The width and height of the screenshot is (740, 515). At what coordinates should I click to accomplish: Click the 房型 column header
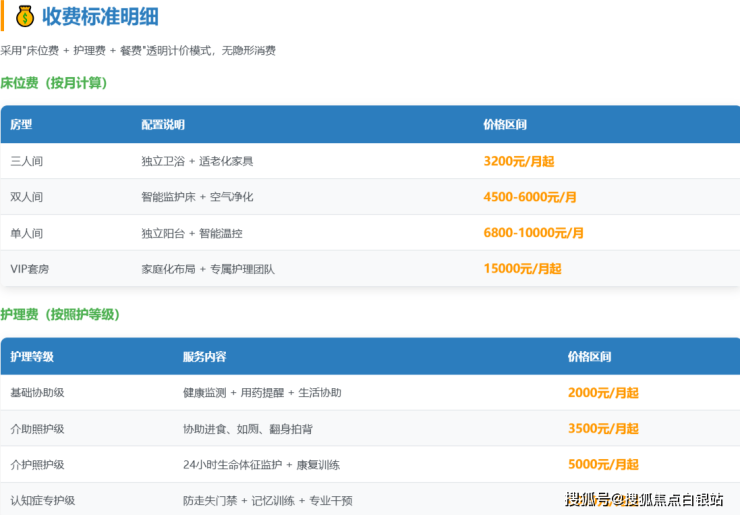(21, 125)
